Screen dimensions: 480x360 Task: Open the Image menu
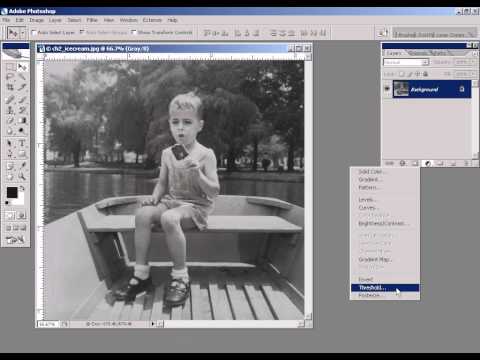click(x=36, y=20)
